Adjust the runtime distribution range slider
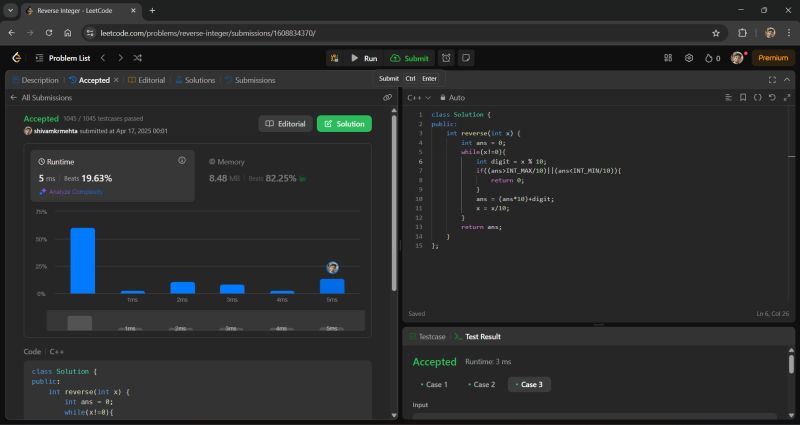The image size is (800, 425). coord(206,321)
